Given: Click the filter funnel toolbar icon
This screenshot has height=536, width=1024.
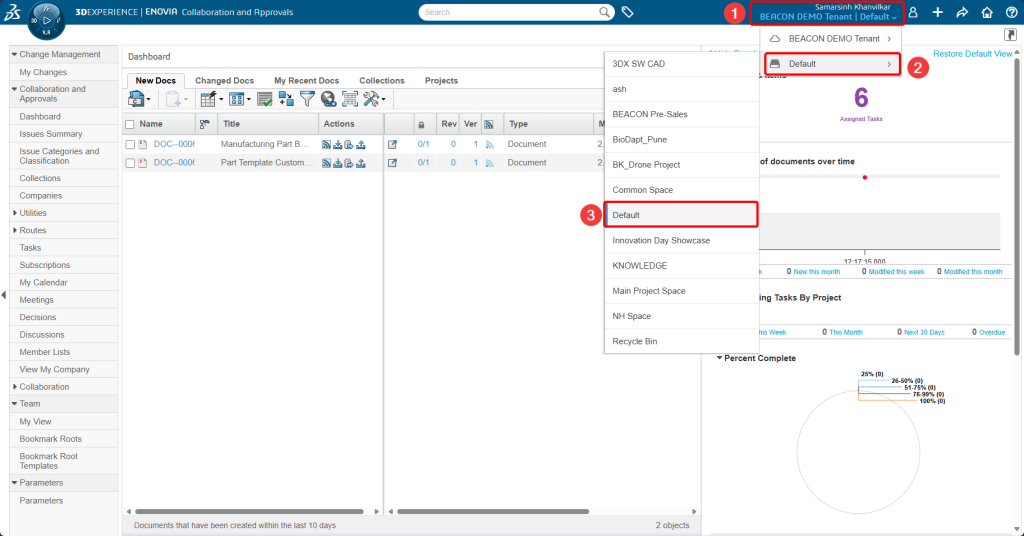Looking at the screenshot, I should 307,99.
